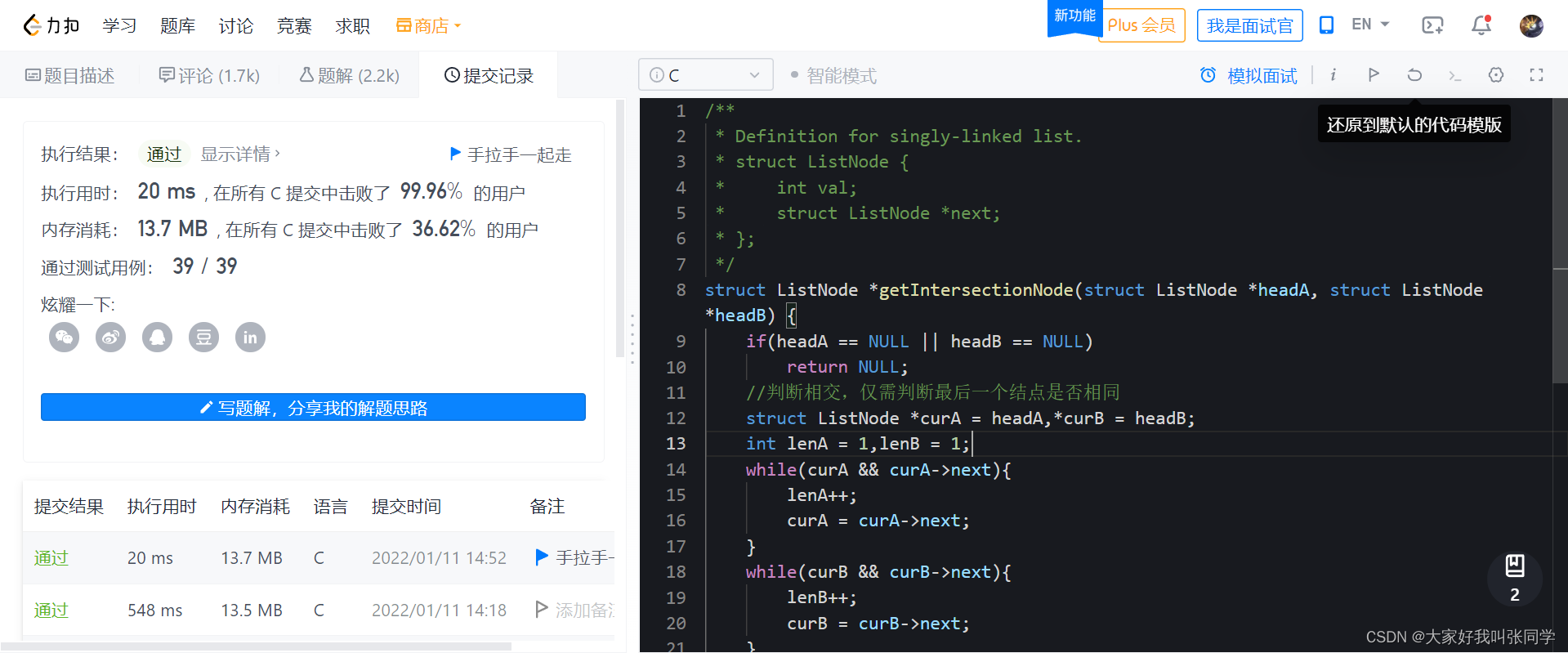
Task: Open the terminal shortcut icon
Action: coord(1454,75)
